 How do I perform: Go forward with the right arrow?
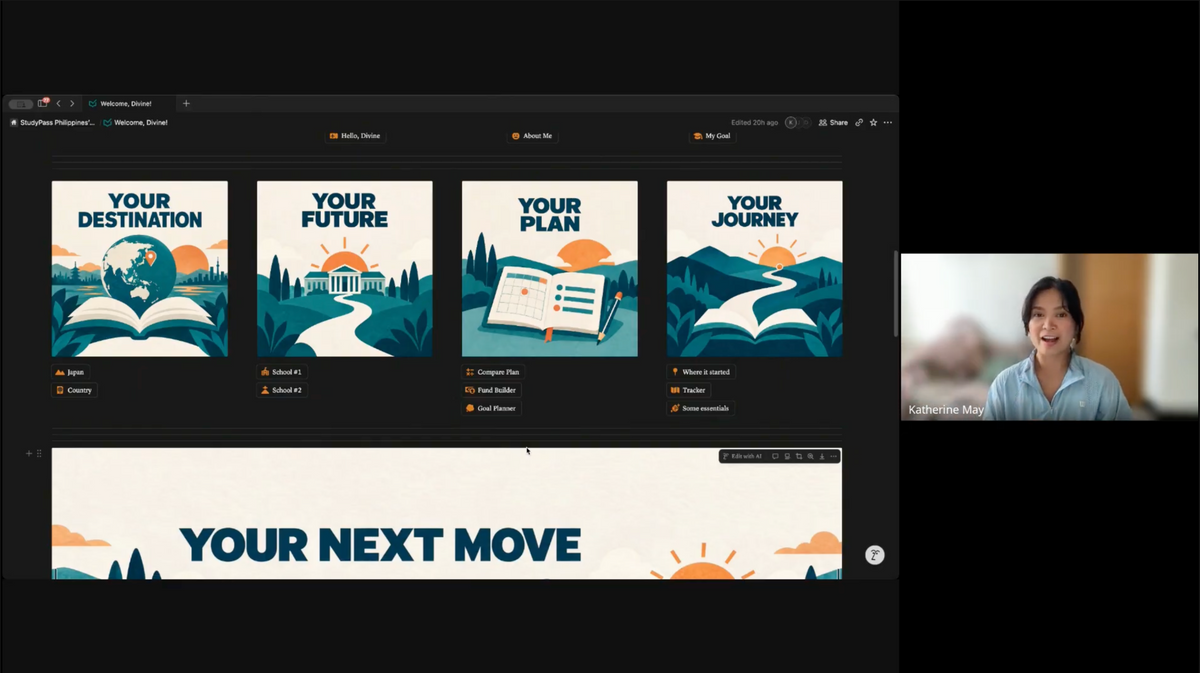72,103
